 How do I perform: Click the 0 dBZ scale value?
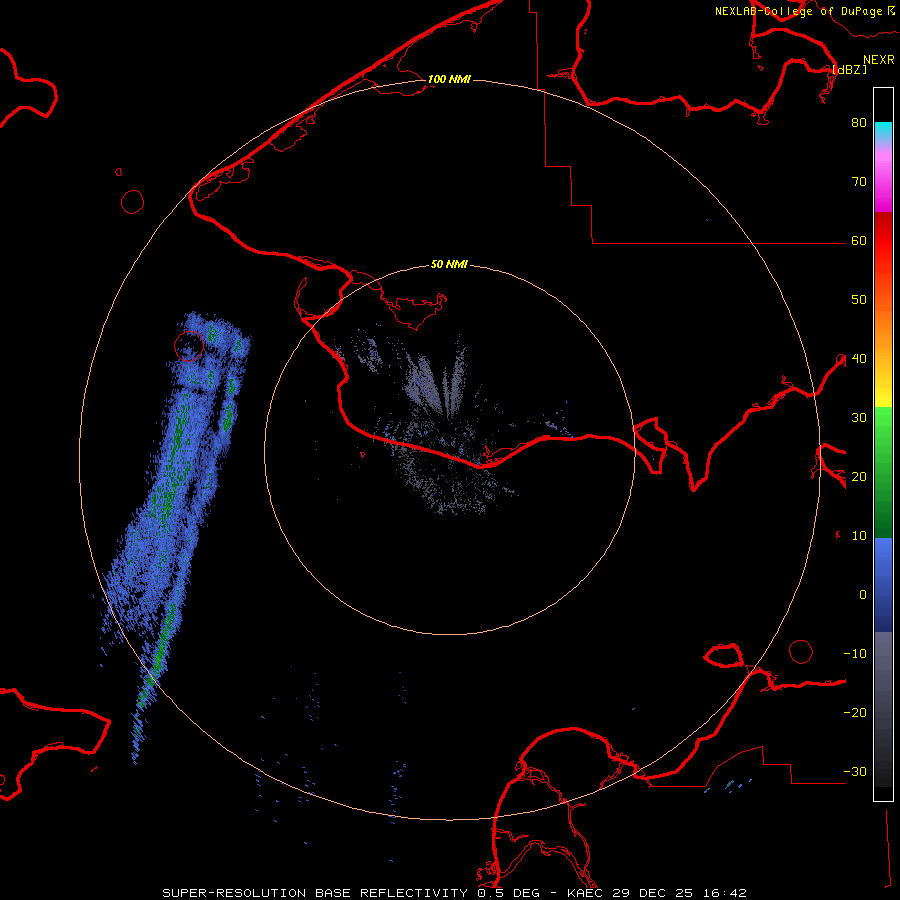click(x=863, y=595)
